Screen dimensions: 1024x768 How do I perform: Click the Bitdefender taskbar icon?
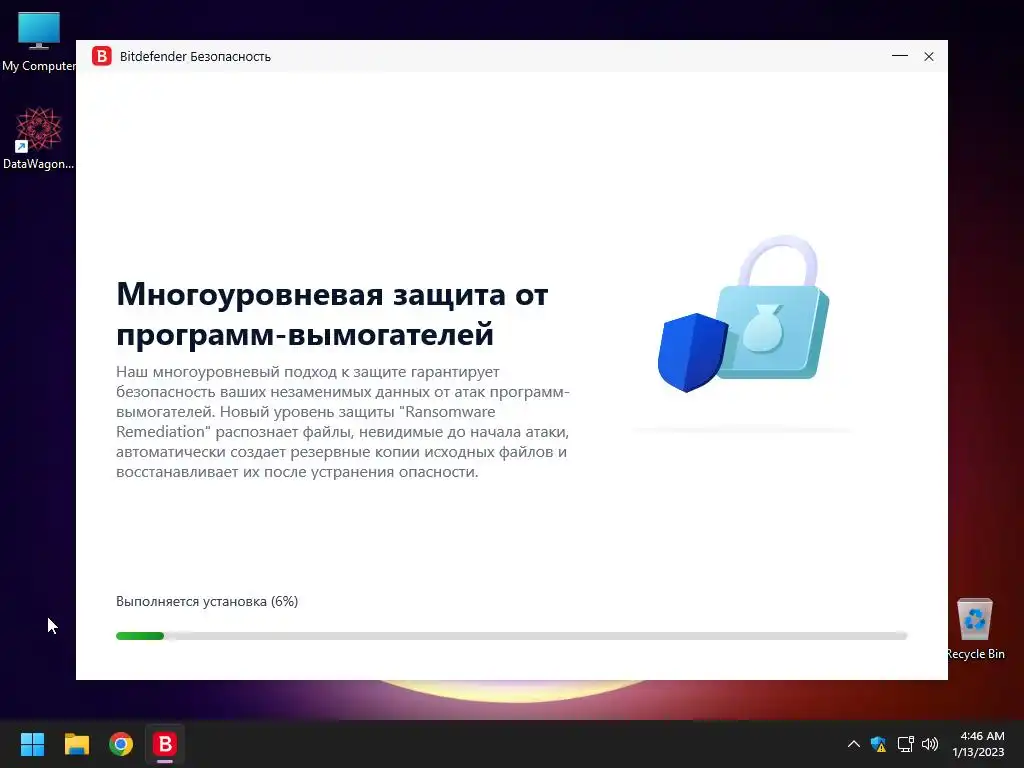pyautogui.click(x=165, y=744)
